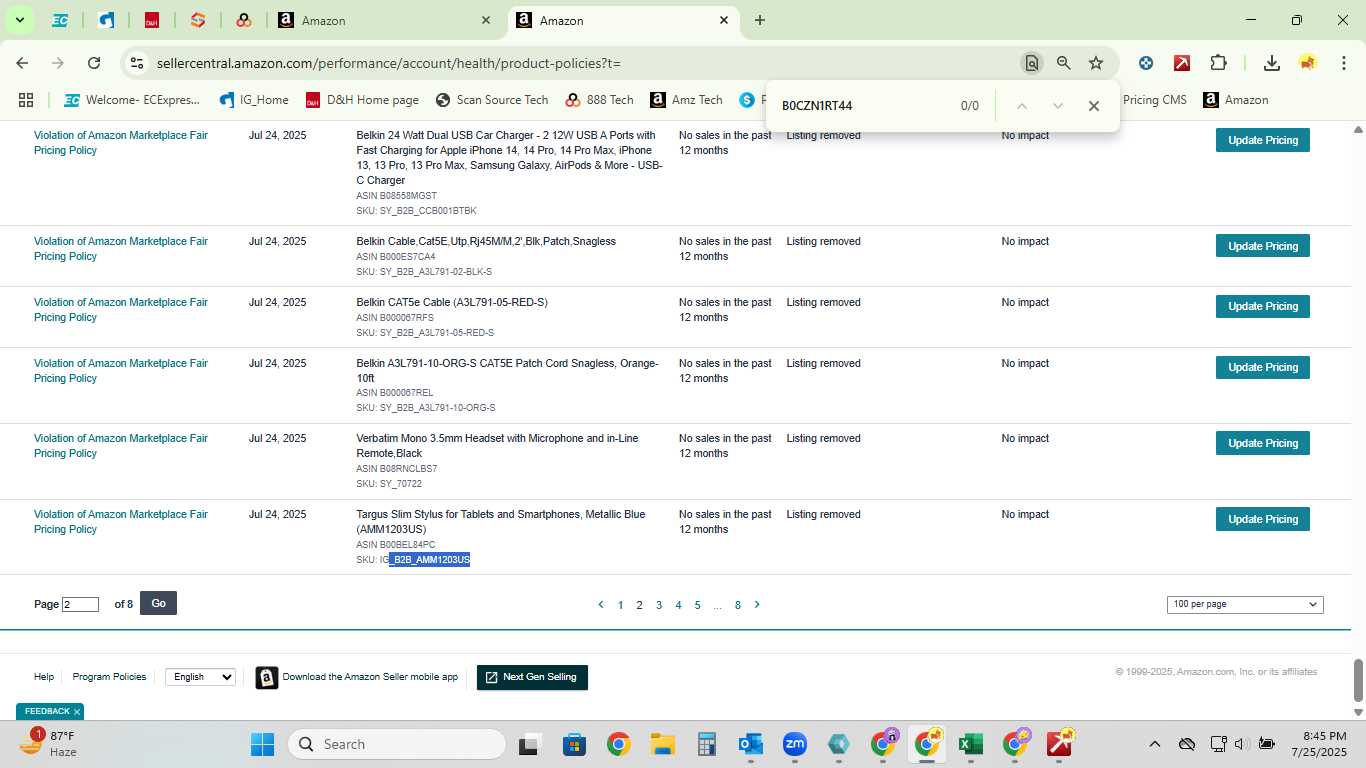Click the Page number input field

[80, 604]
